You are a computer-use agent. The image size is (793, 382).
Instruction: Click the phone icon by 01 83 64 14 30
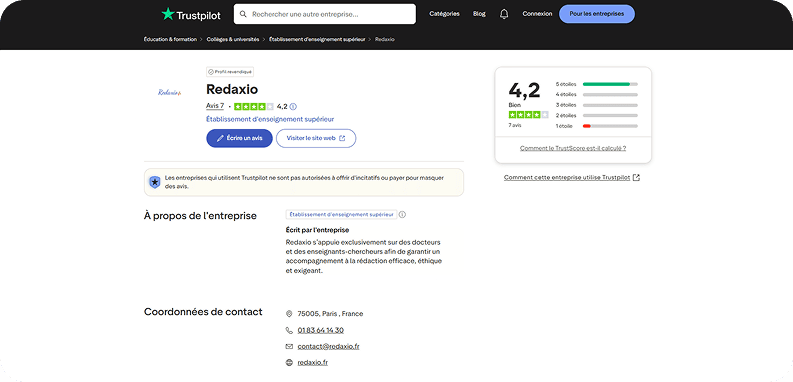(289, 330)
